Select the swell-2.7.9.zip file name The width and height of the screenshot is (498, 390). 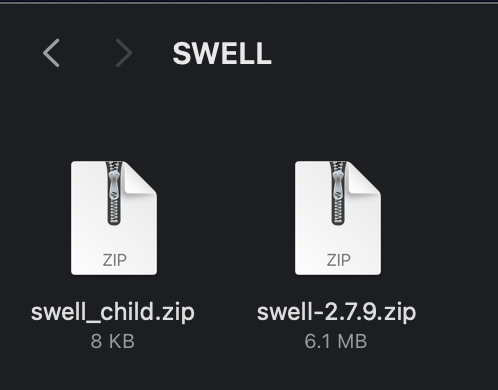coord(336,312)
